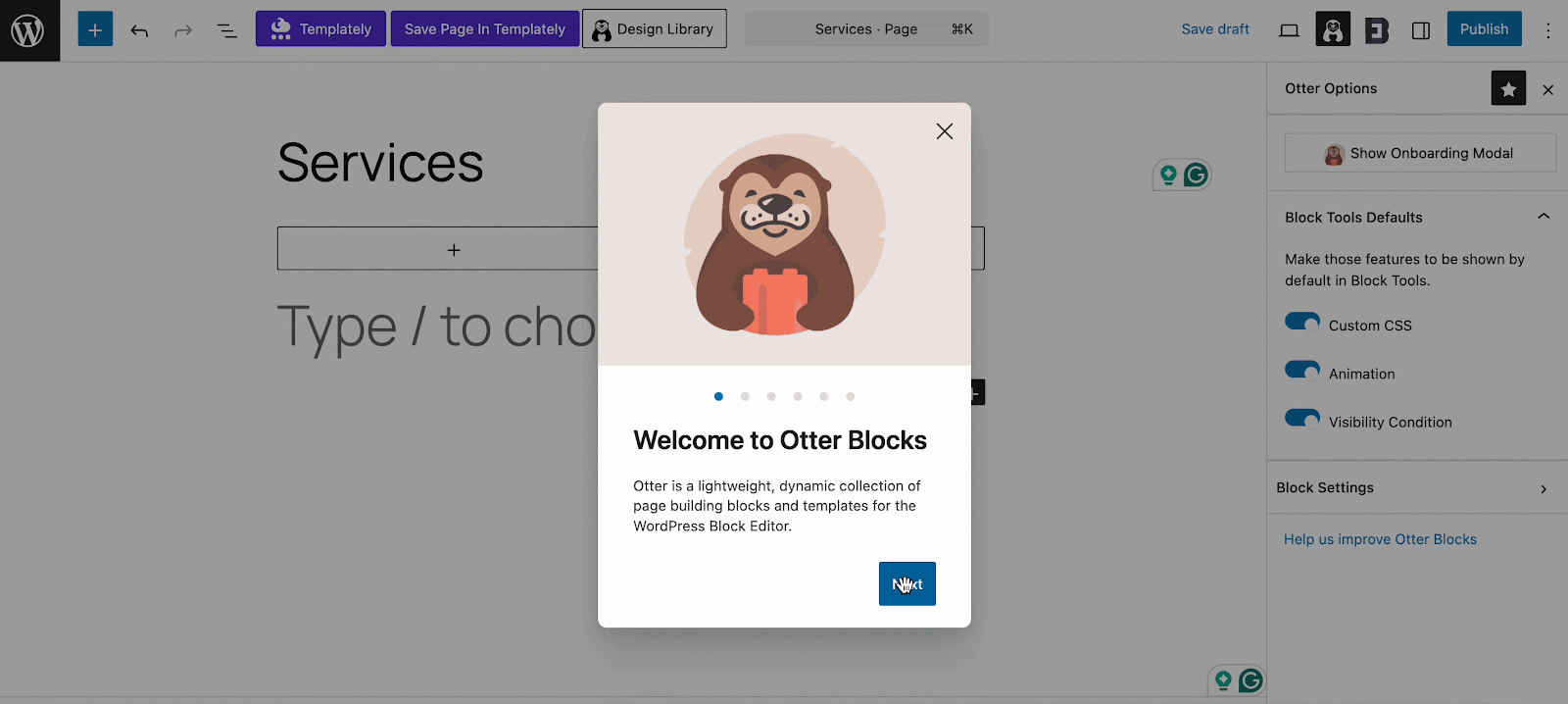Jump to the second onboarding step dot
1568x704 pixels.
745,396
